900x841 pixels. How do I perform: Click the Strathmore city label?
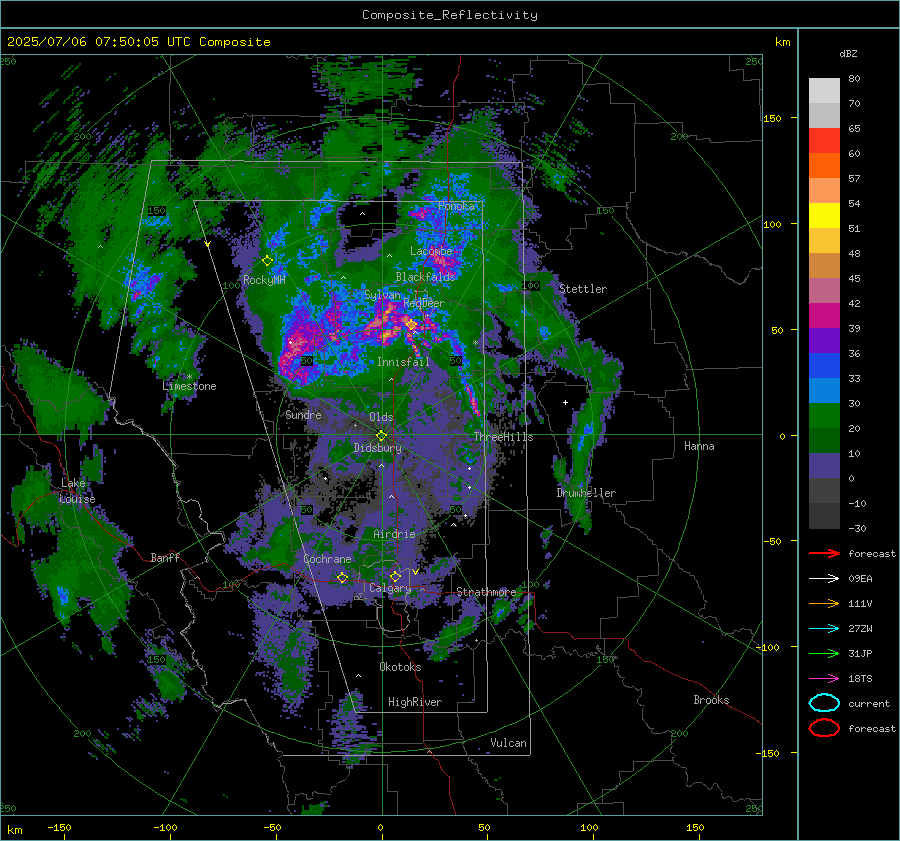click(x=486, y=592)
